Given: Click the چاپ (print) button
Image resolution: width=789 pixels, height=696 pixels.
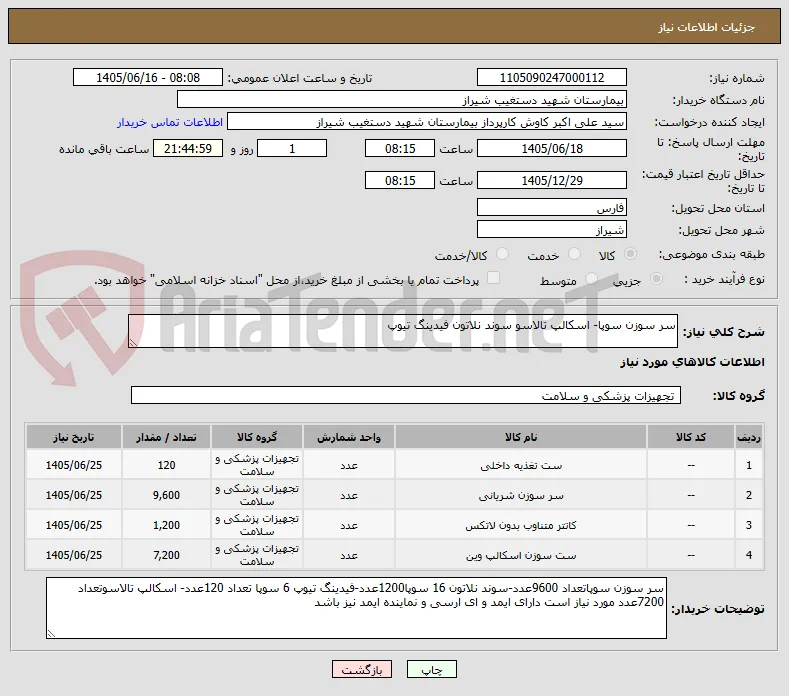Looking at the screenshot, I should (431, 669).
